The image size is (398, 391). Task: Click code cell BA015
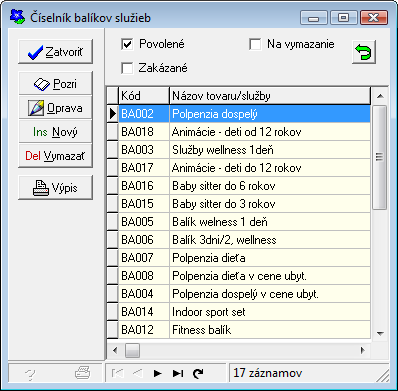point(144,204)
